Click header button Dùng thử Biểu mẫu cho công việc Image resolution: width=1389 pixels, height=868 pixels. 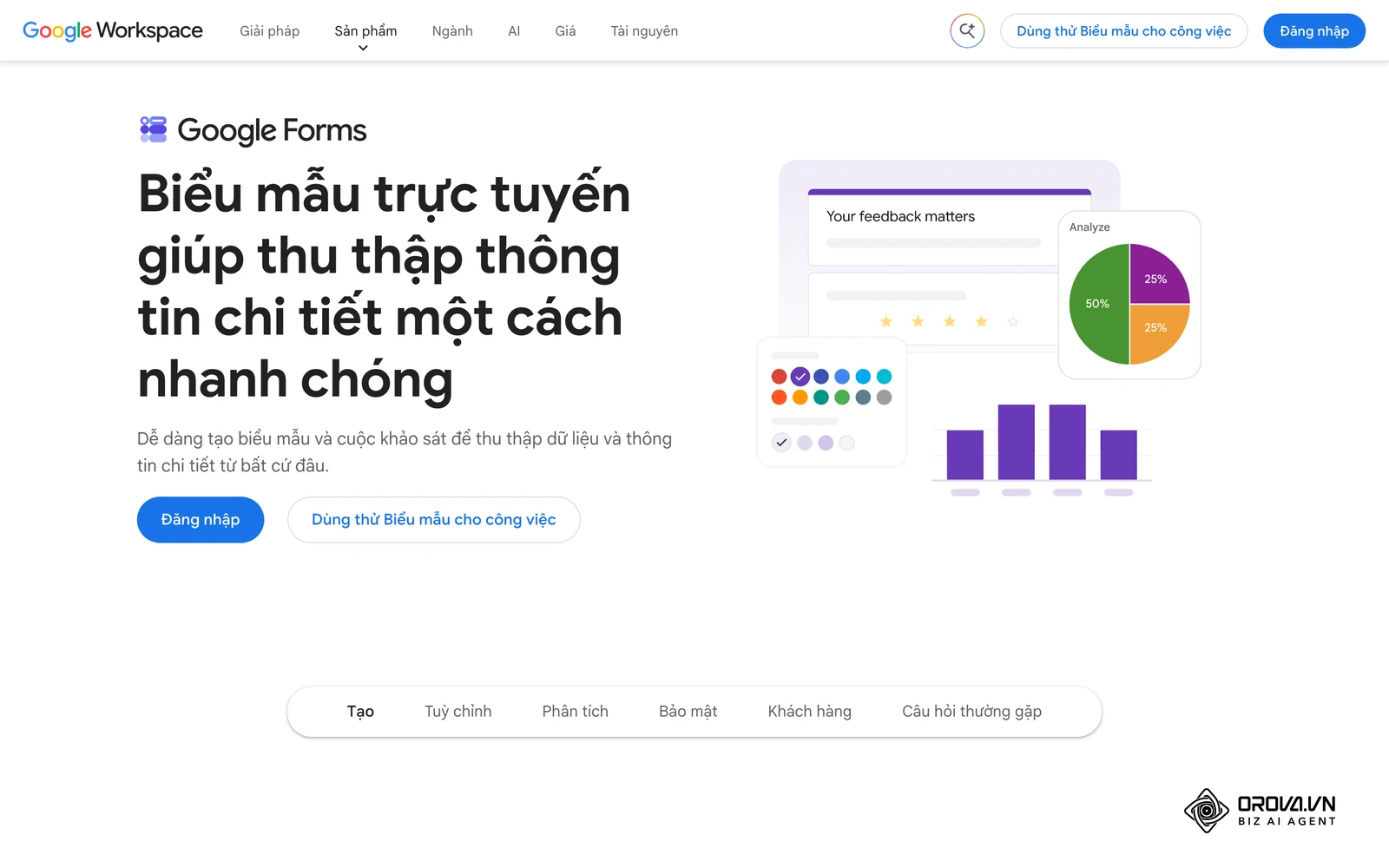1123,31
